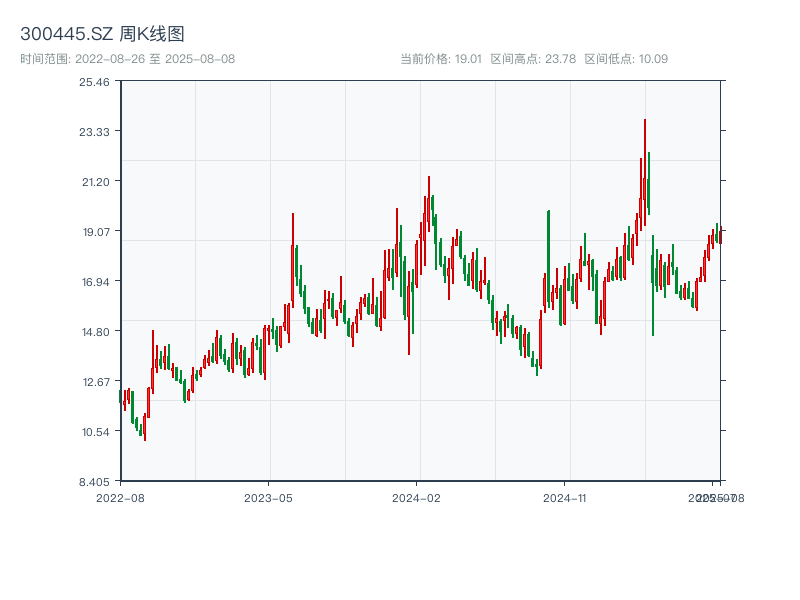Click the 区间高点 23.78 label
The height and width of the screenshot is (600, 800).
pos(533,59)
